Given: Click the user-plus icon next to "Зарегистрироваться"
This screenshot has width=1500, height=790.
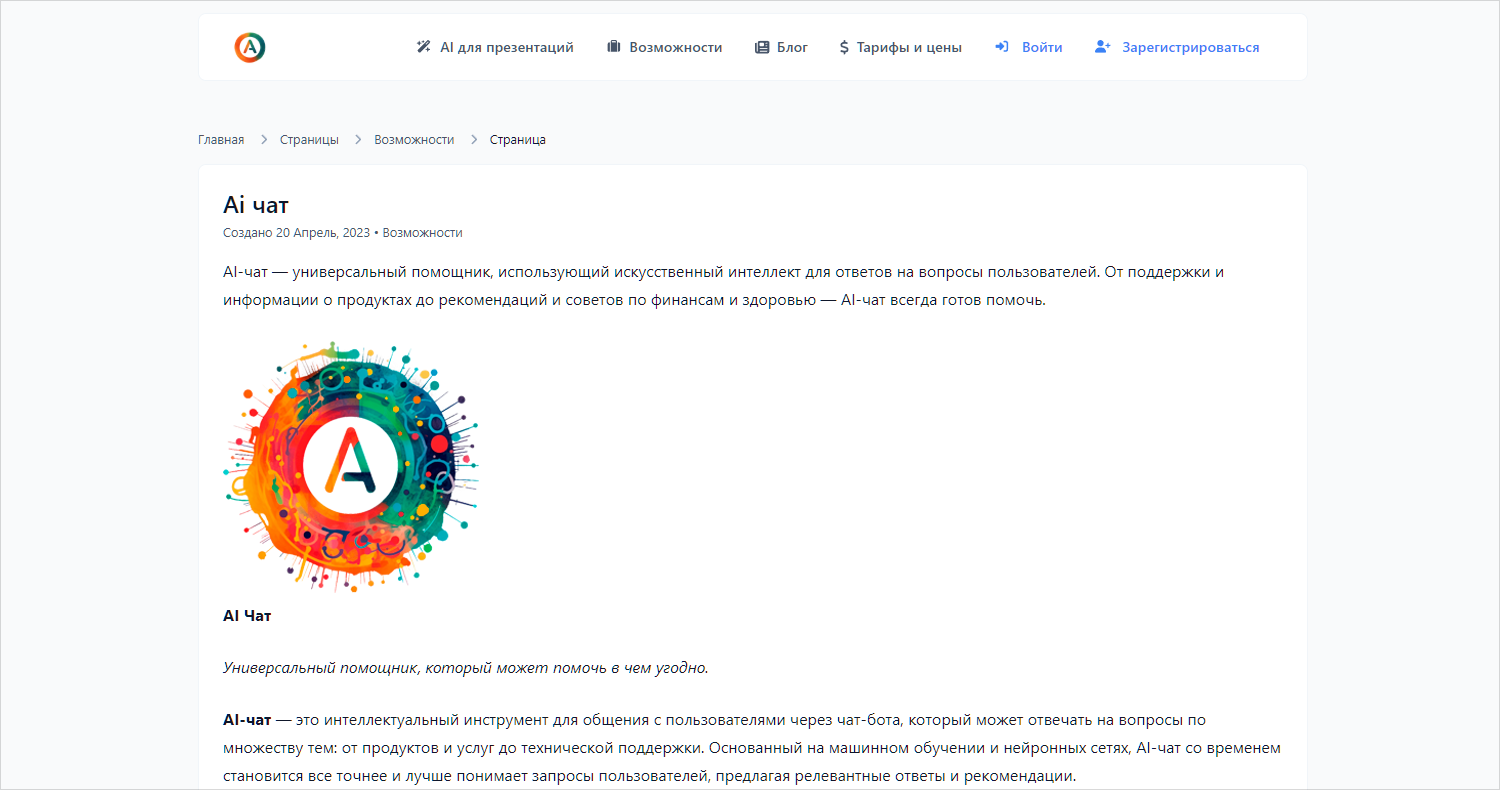Looking at the screenshot, I should coord(1101,46).
